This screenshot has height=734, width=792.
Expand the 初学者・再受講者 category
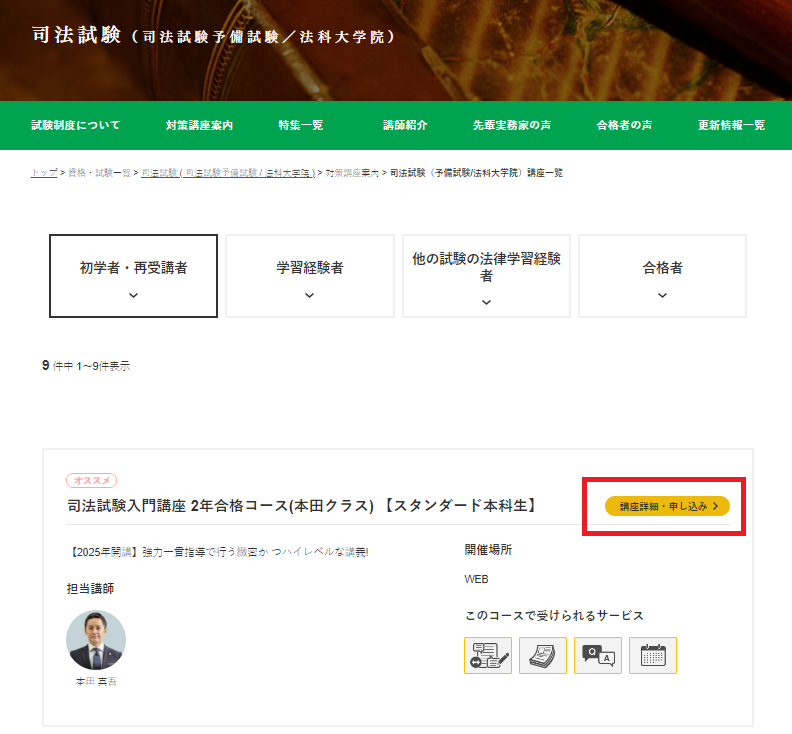(x=133, y=276)
